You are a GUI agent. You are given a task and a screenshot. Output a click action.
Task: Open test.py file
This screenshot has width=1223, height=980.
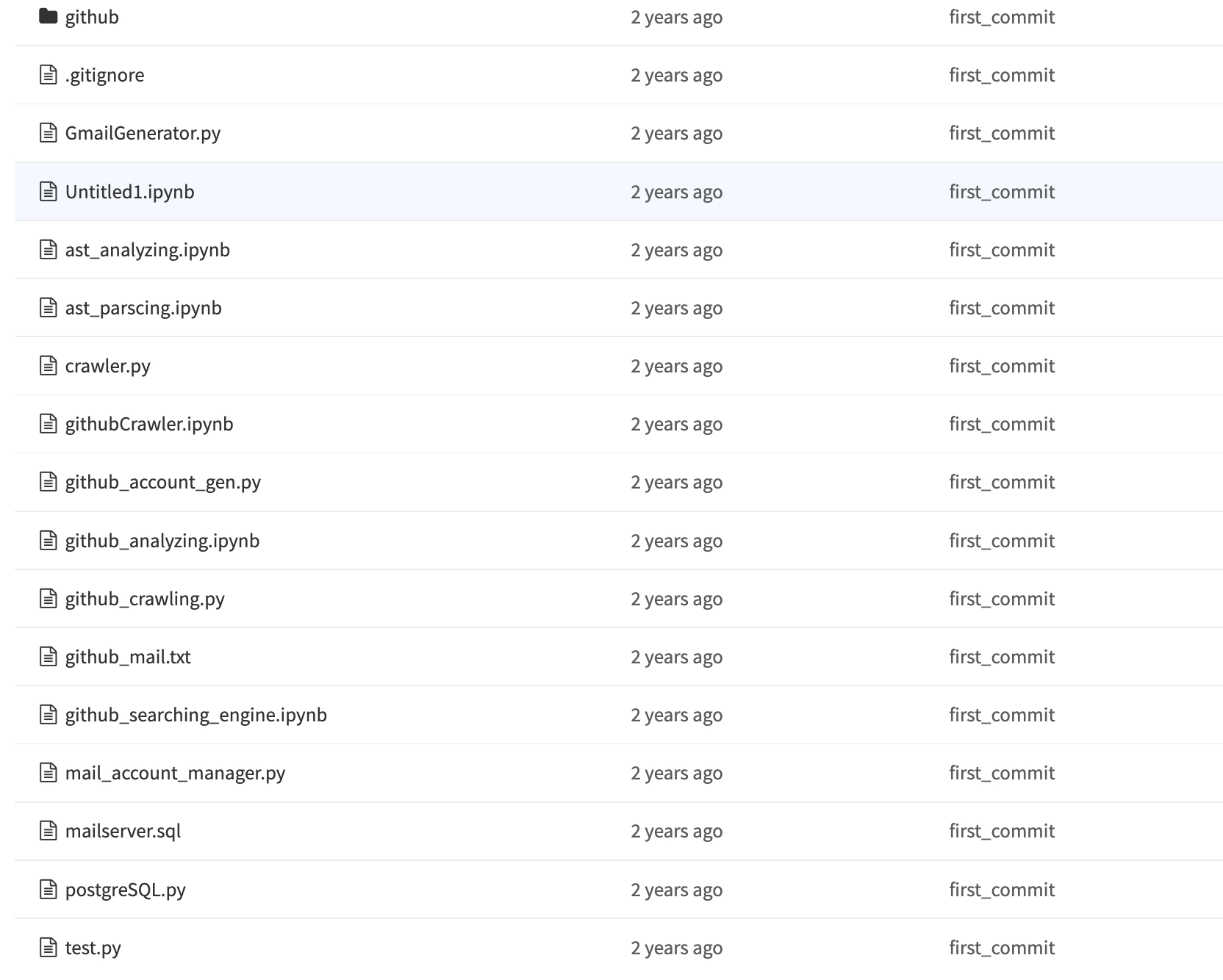93,948
